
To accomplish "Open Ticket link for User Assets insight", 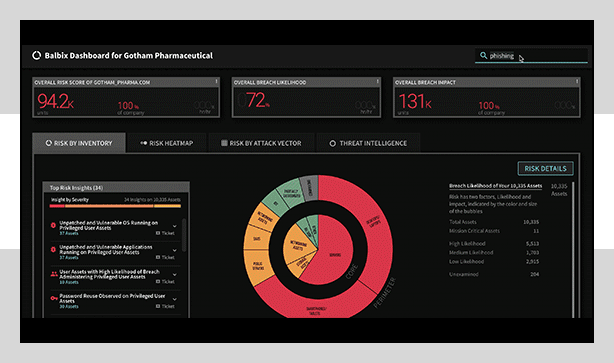I will click(x=165, y=282).
